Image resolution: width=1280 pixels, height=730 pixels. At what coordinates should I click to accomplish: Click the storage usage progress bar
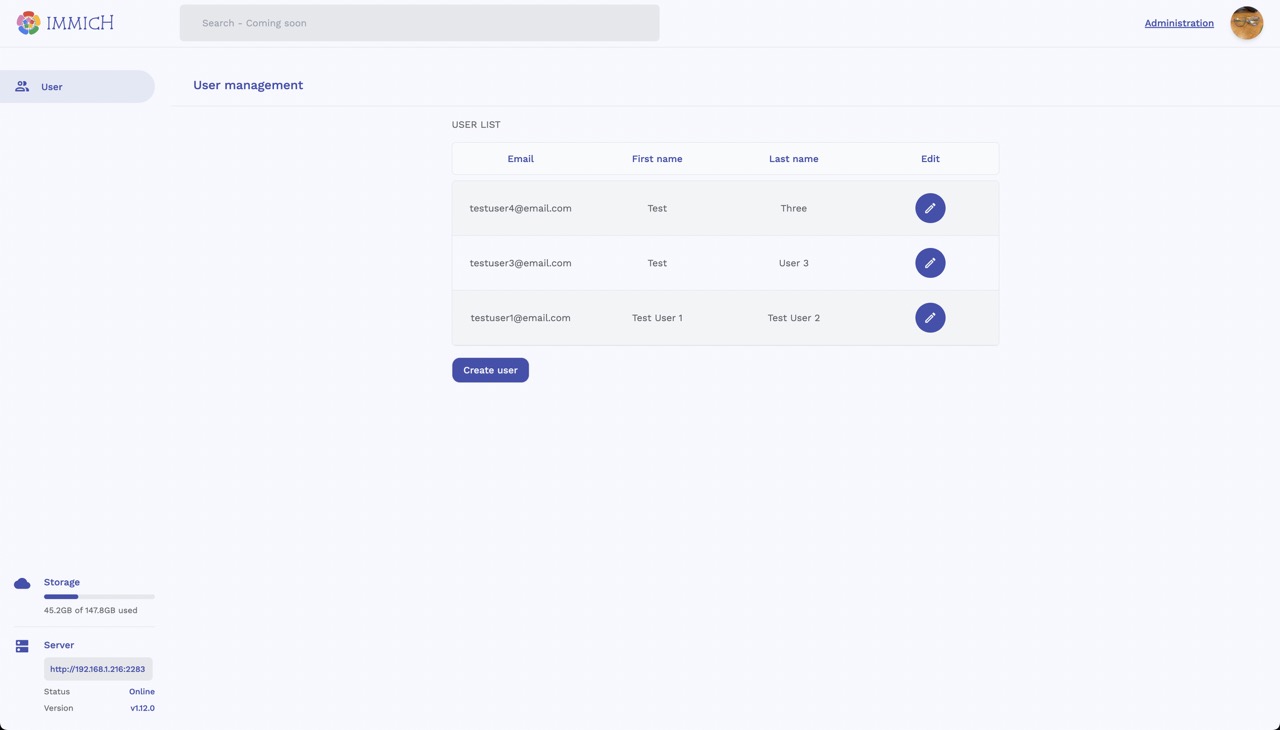[x=98, y=596]
